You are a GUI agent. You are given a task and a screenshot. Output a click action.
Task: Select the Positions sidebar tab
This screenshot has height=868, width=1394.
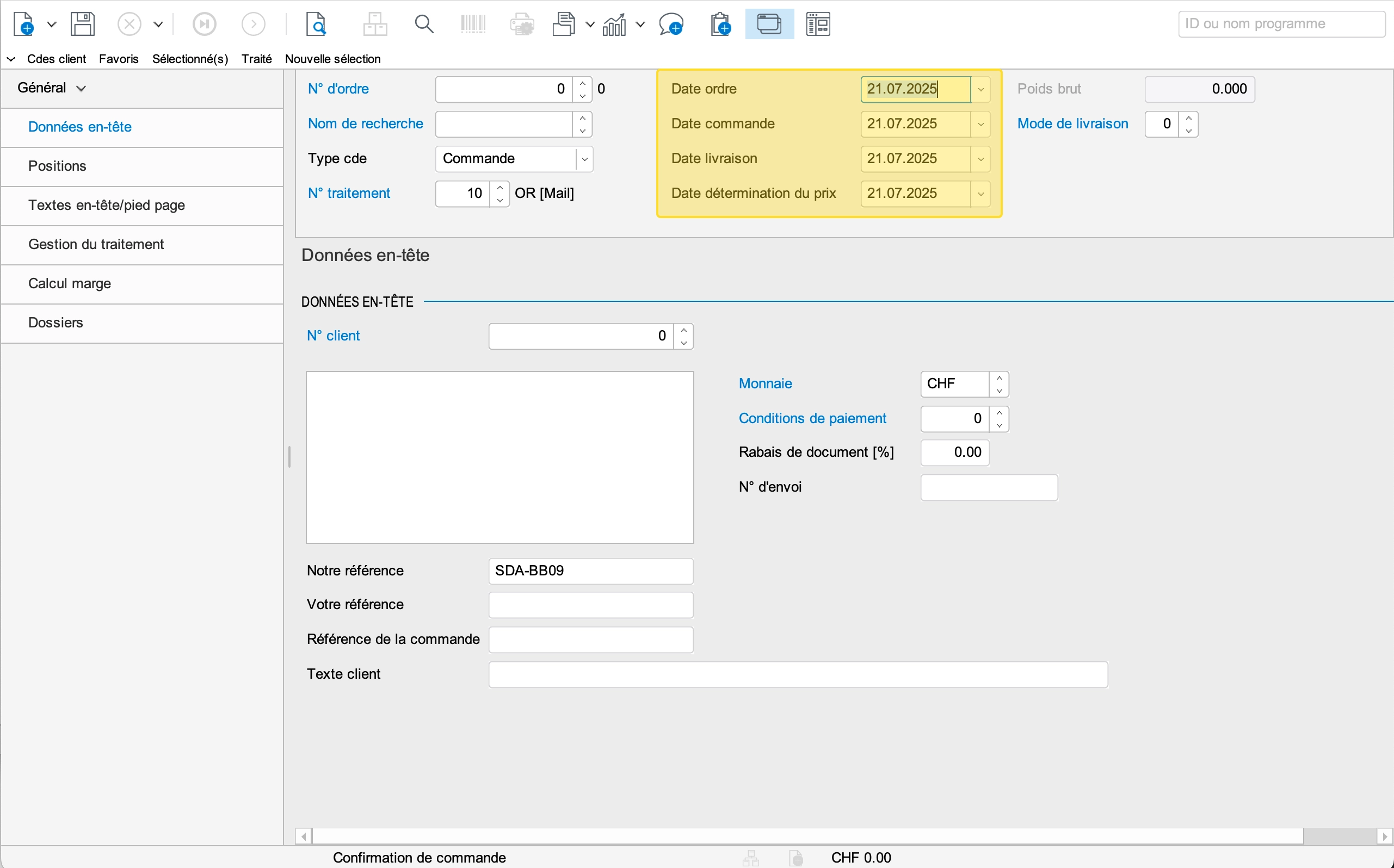click(57, 166)
